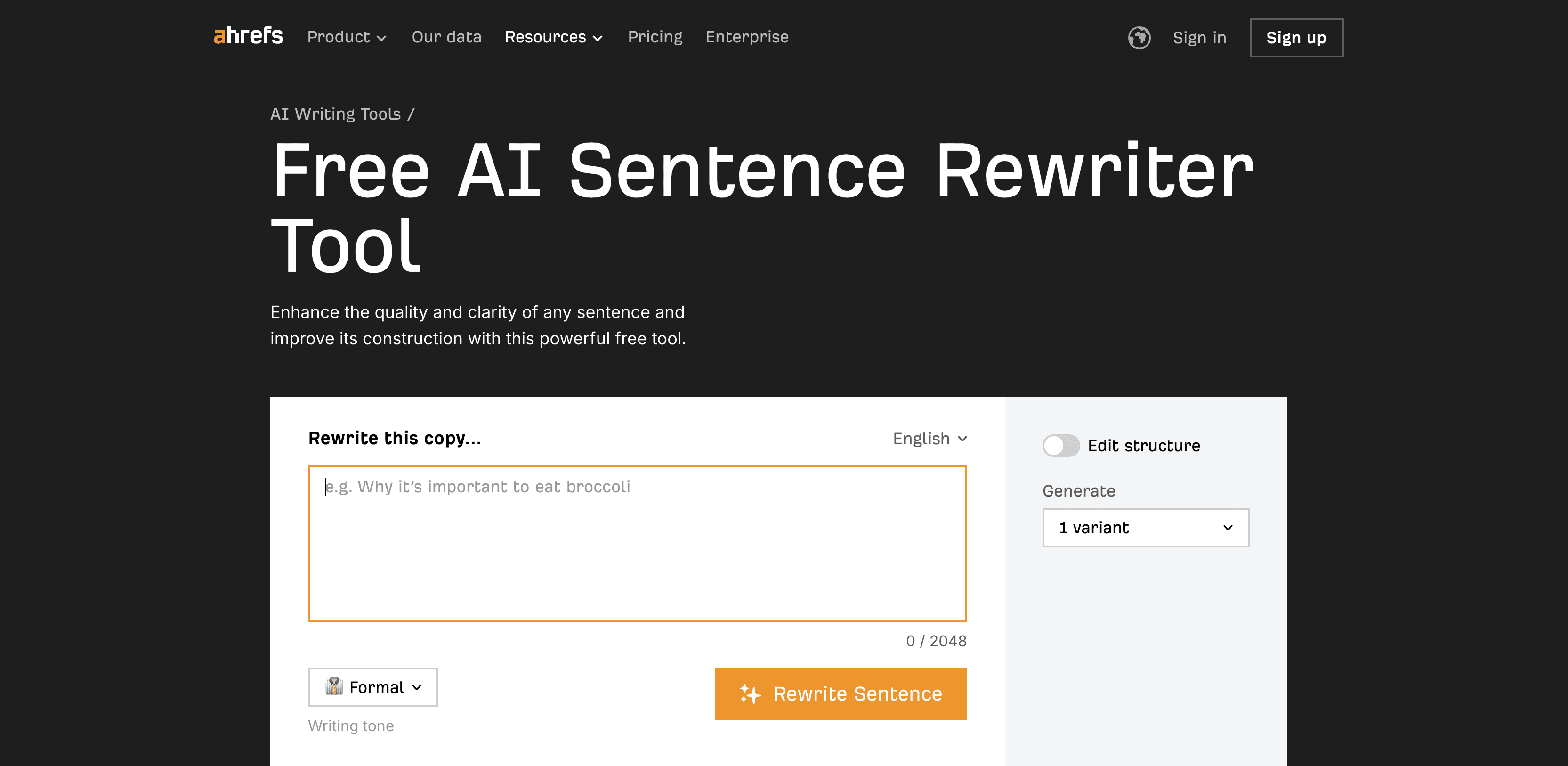Open the English language dropdown

coord(929,439)
